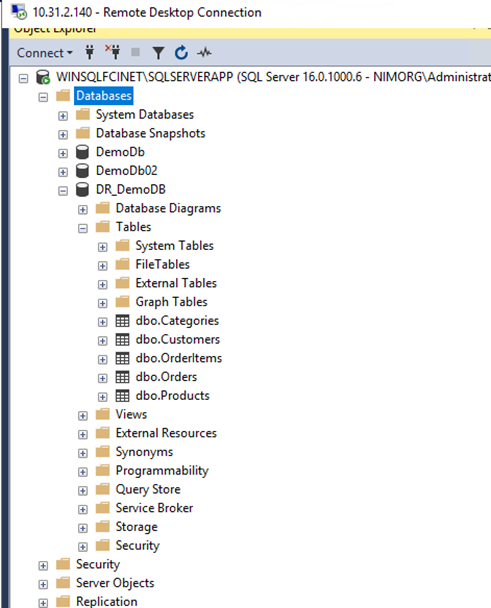
Task: Select the External Tables label
Action: pos(176,283)
